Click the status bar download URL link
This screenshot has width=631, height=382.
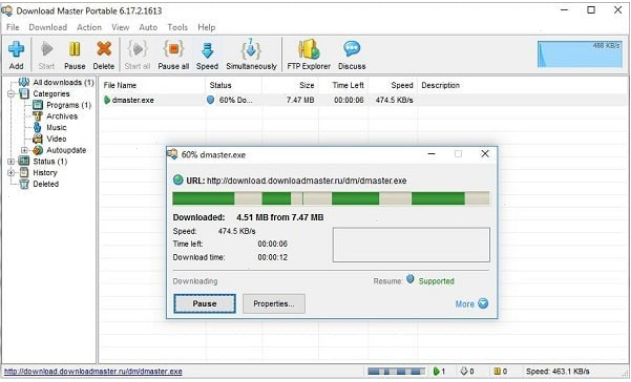point(93,371)
